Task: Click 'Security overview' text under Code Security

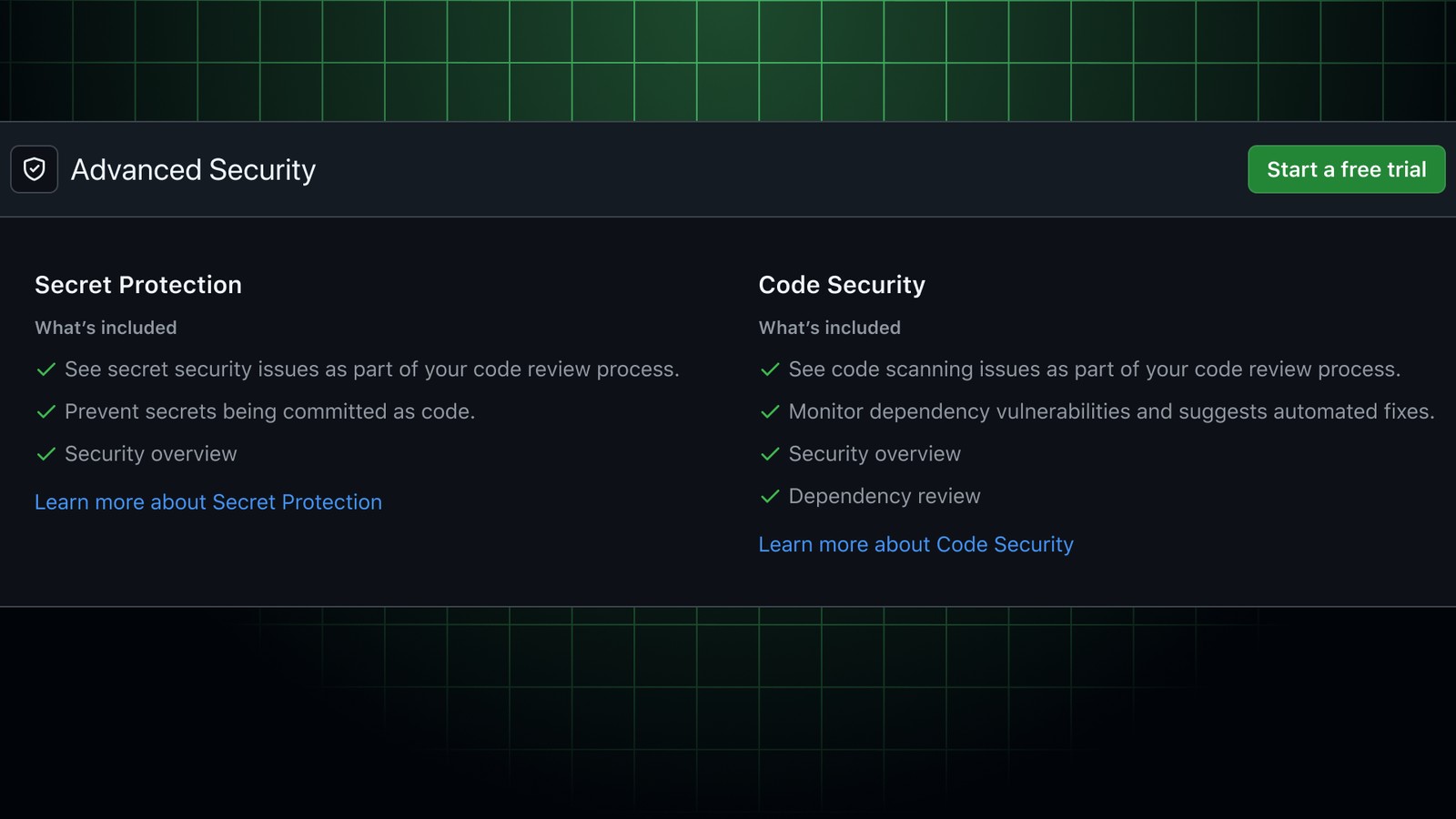Action: (x=875, y=454)
